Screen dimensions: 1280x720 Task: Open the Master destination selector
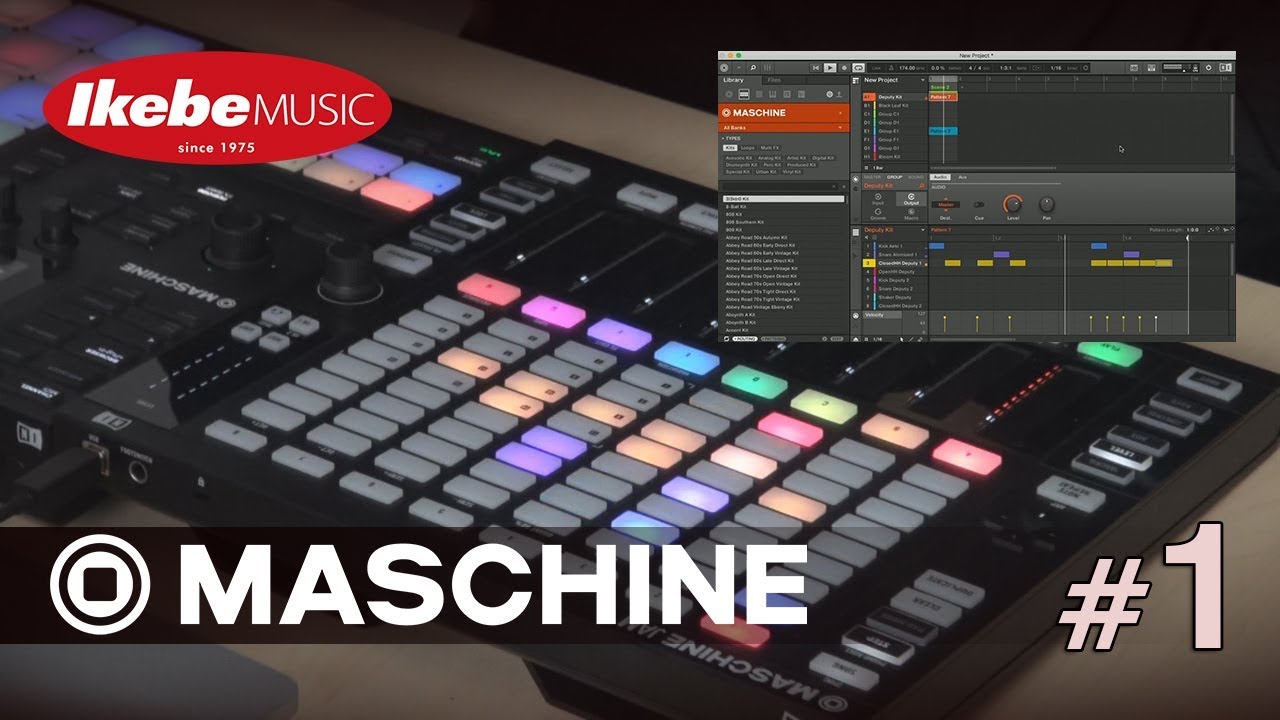(945, 204)
